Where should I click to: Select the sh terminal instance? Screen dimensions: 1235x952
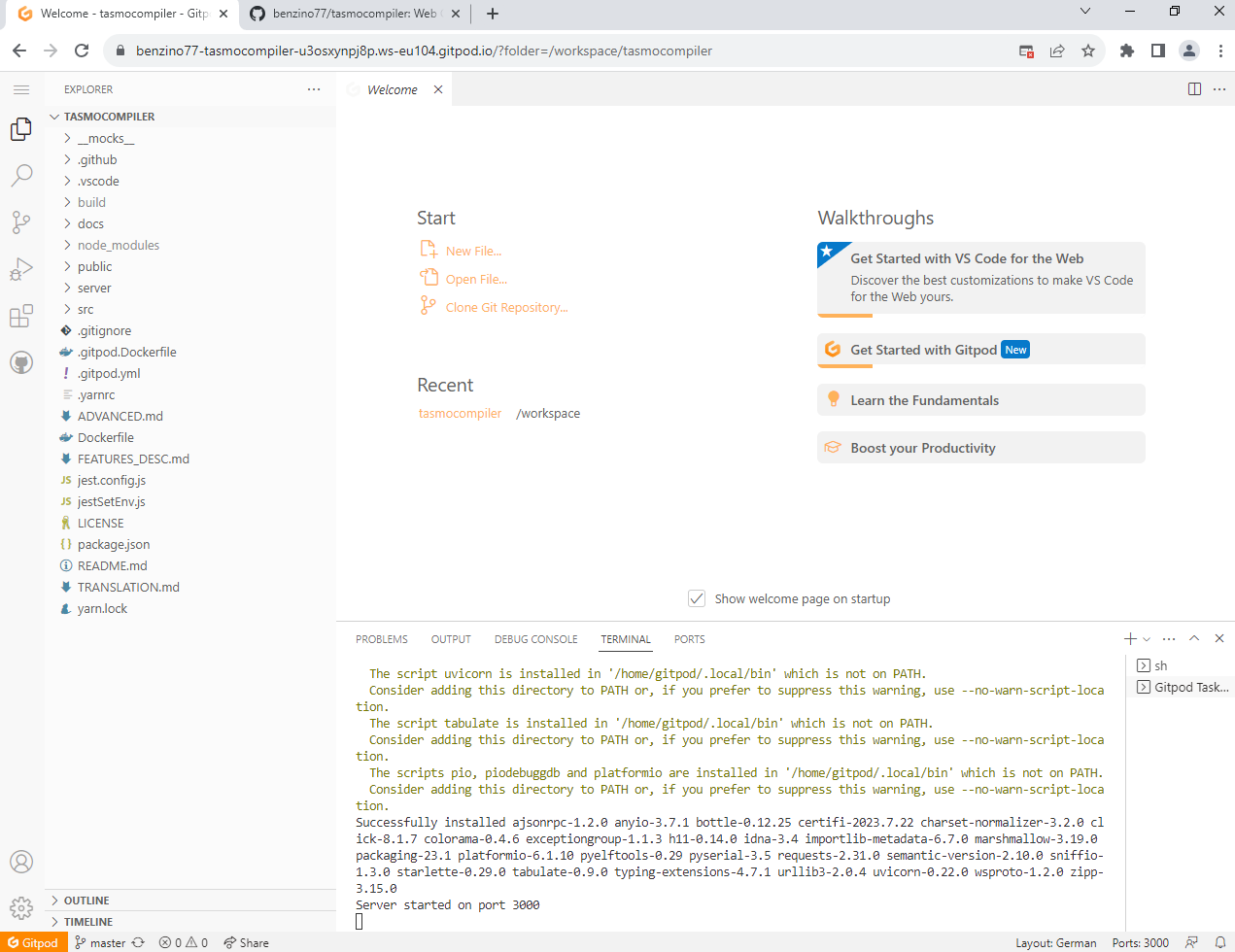coord(1181,665)
